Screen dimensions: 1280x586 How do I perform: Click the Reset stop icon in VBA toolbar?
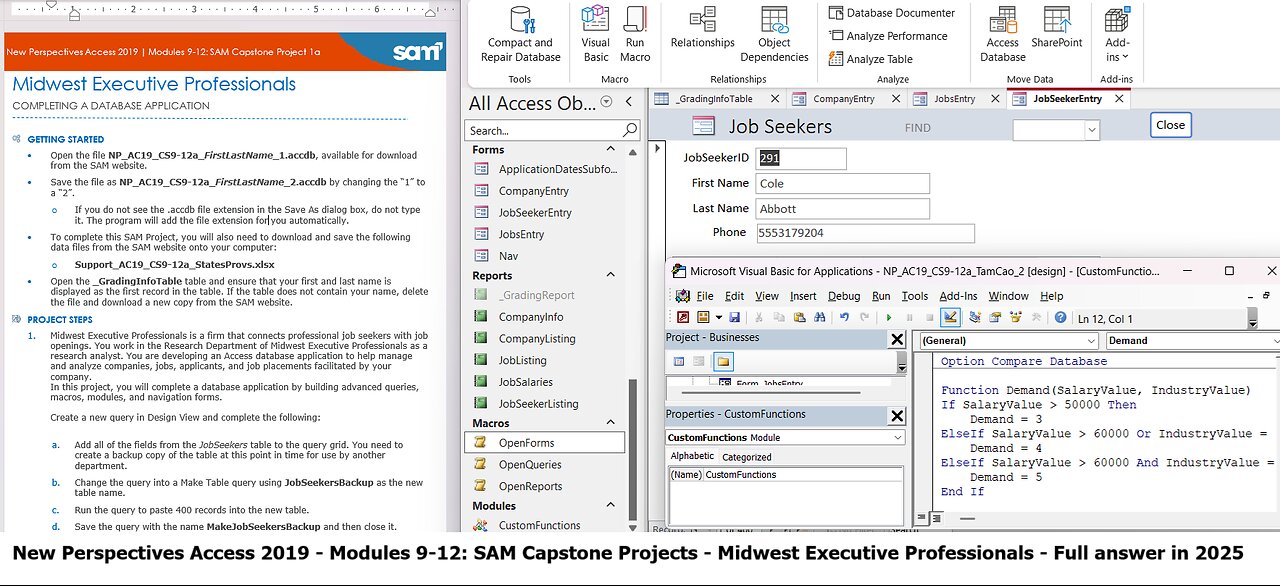[929, 317]
